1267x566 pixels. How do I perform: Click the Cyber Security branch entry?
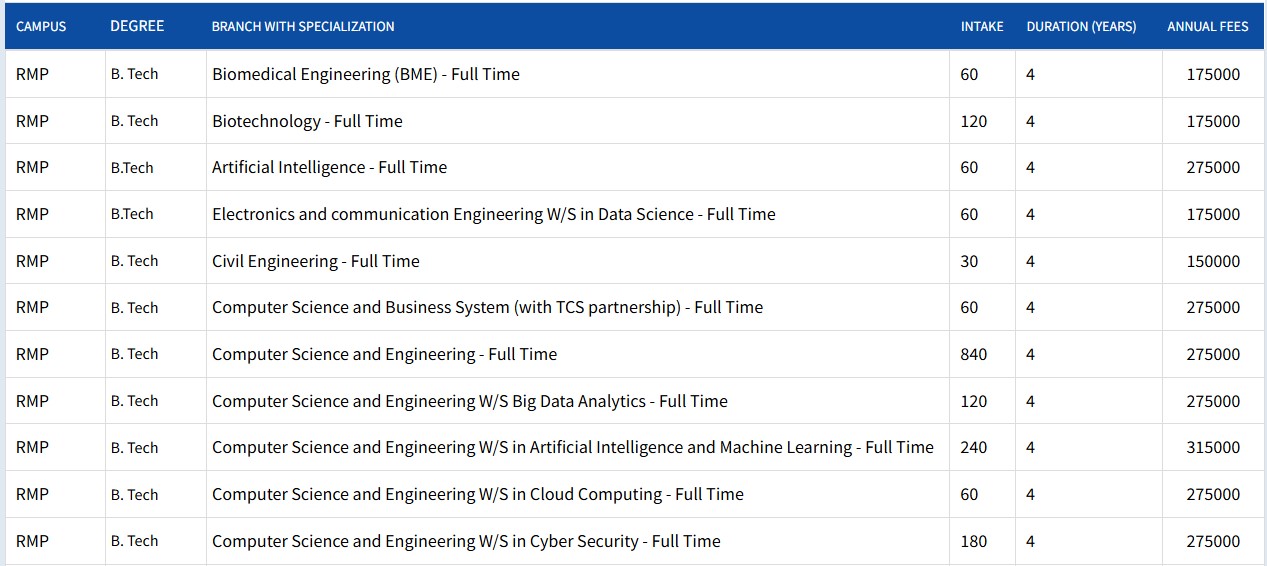[466, 541]
